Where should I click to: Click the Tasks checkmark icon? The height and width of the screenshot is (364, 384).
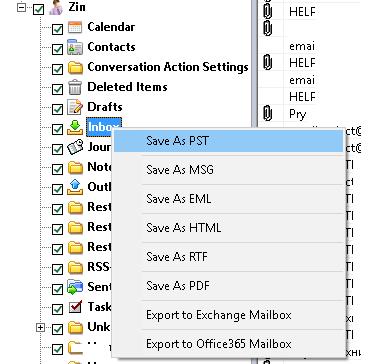coord(75,307)
